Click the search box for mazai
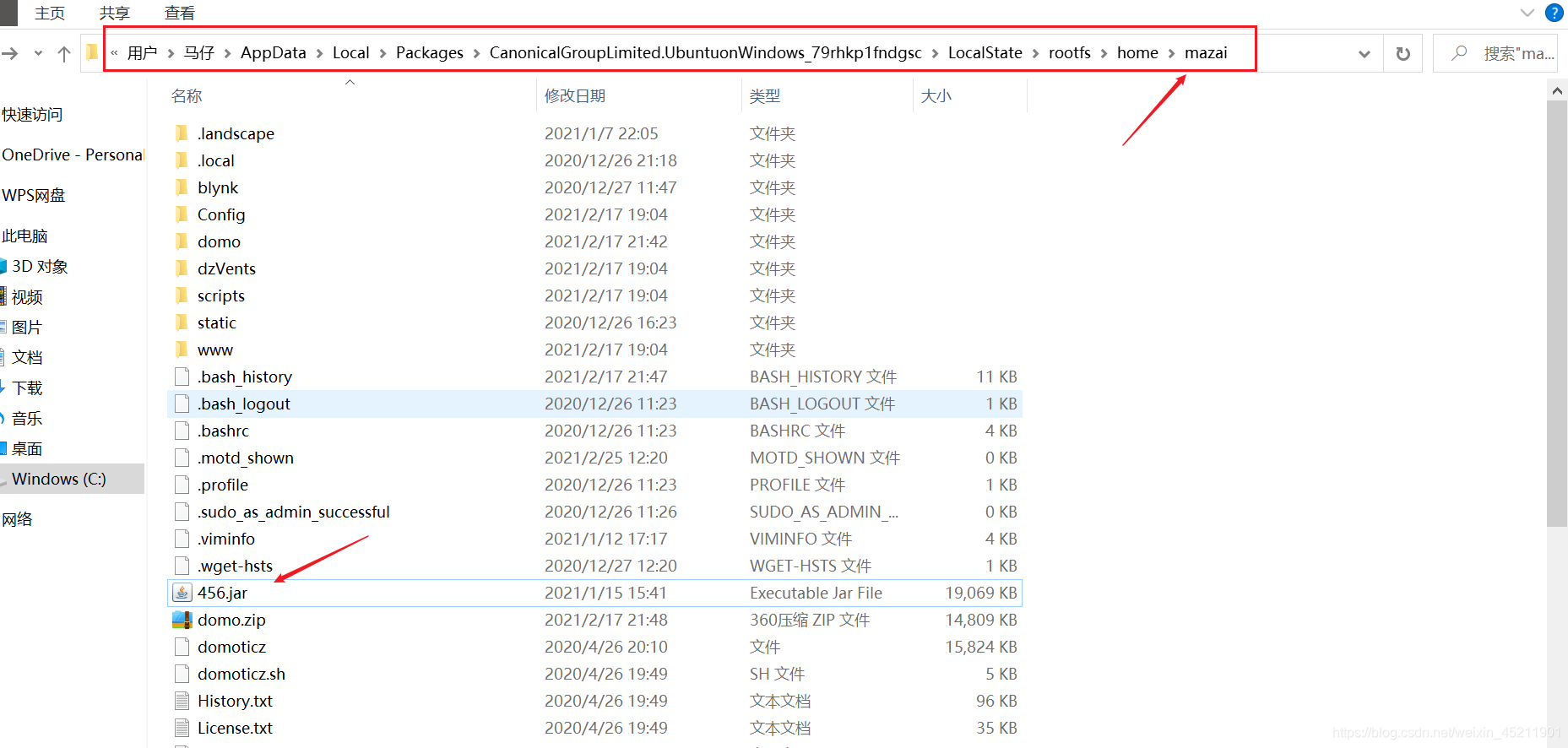 pos(1495,53)
